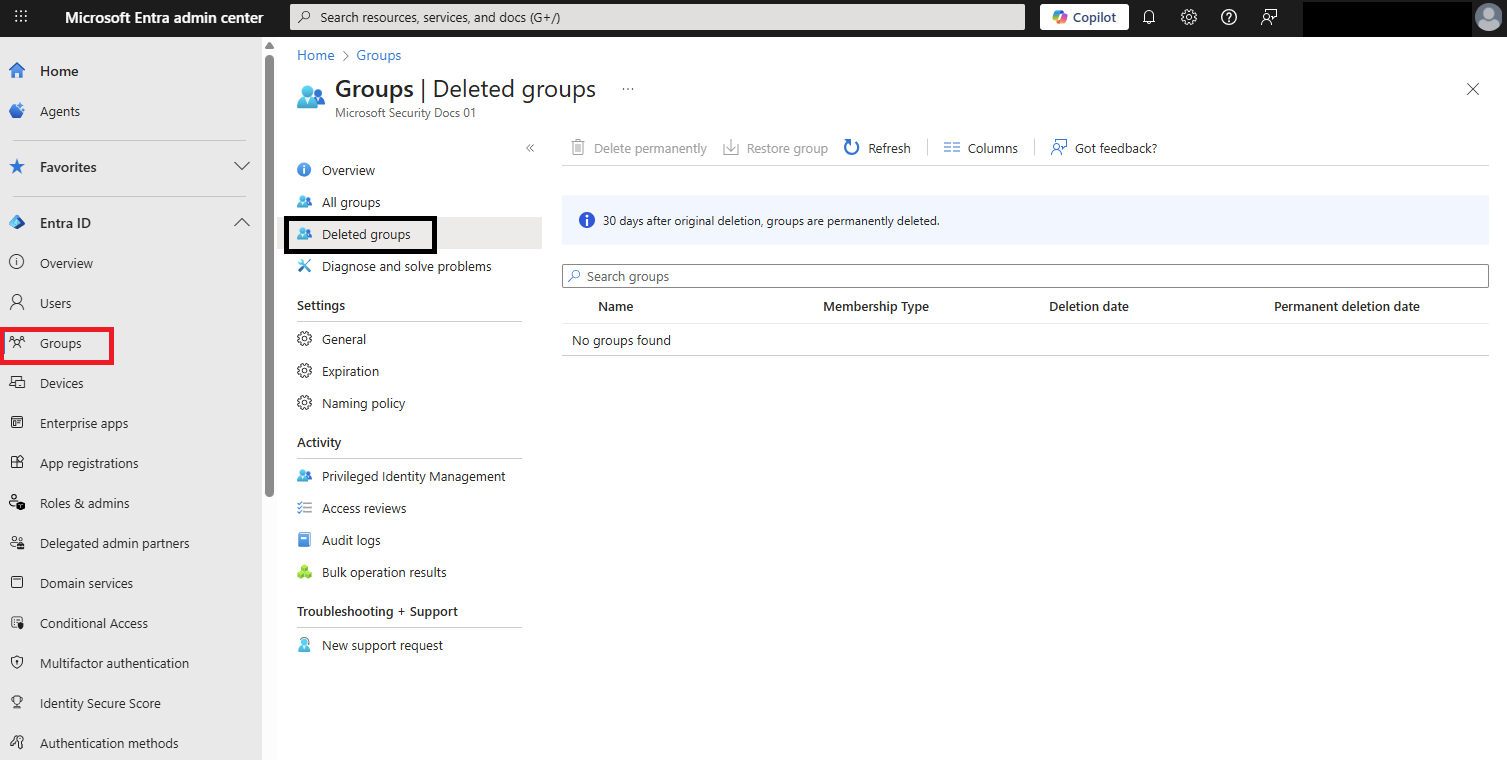Launch Copilot from the top bar
The width and height of the screenshot is (1507, 760).
[1083, 17]
